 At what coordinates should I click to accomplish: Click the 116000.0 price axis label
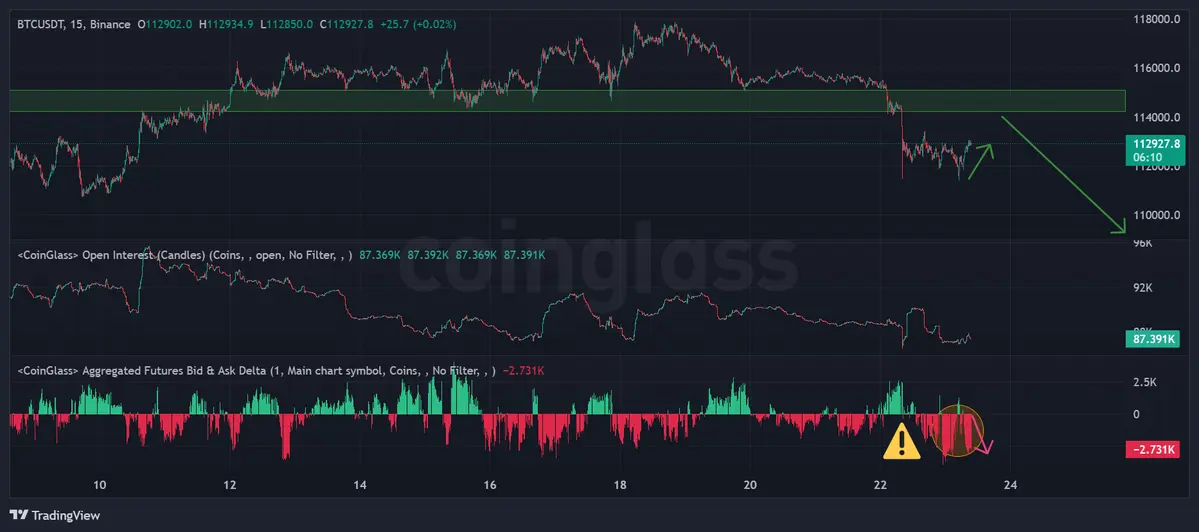(1156, 68)
